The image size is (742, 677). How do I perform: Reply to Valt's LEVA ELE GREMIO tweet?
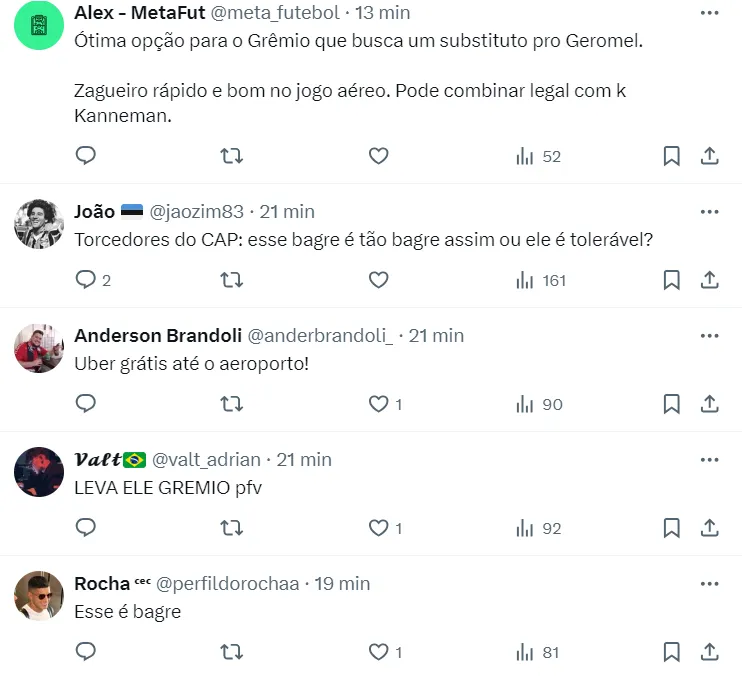[86, 528]
